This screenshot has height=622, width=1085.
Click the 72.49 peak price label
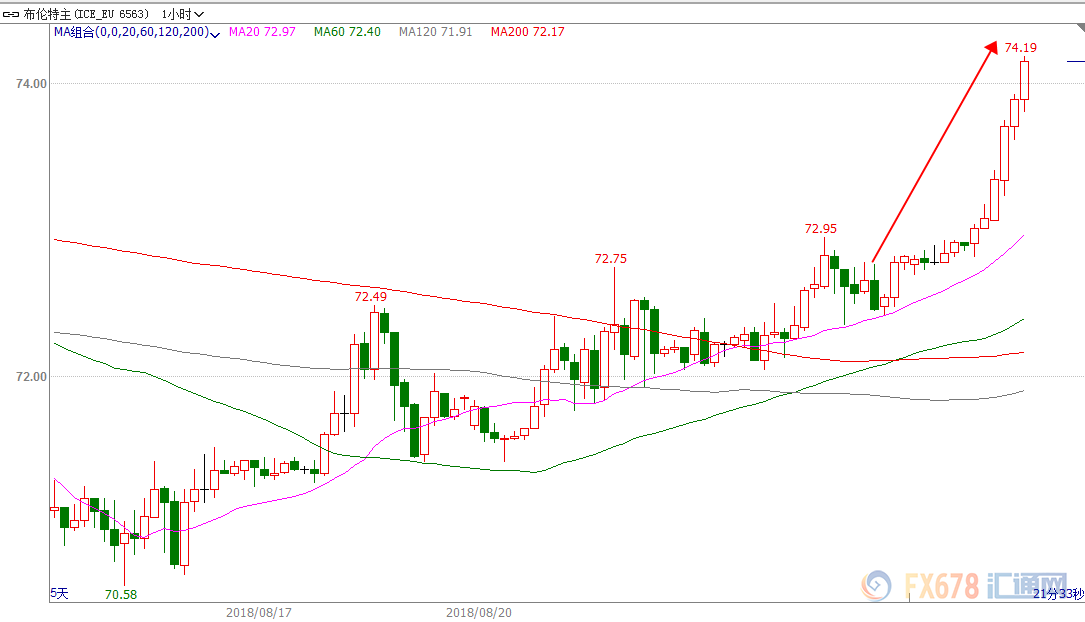(371, 297)
